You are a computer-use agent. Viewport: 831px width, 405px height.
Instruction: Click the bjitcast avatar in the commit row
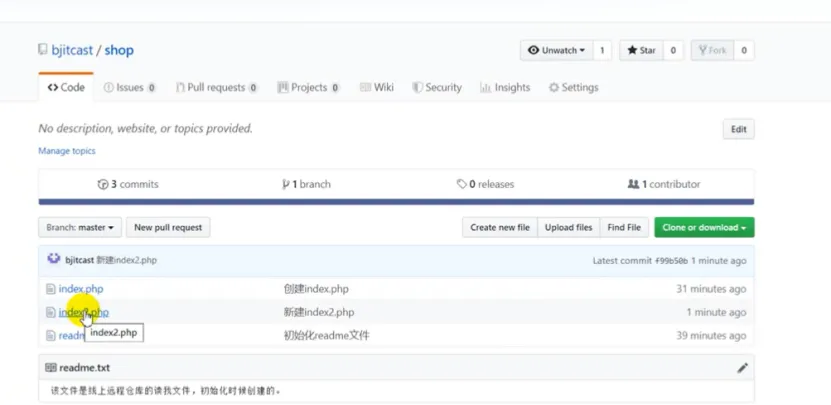tap(54, 259)
